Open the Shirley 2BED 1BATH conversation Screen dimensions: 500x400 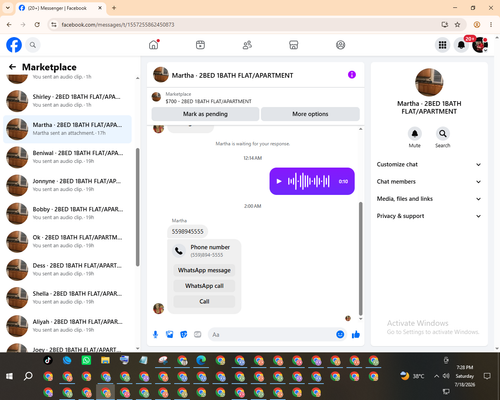pyautogui.click(x=67, y=101)
